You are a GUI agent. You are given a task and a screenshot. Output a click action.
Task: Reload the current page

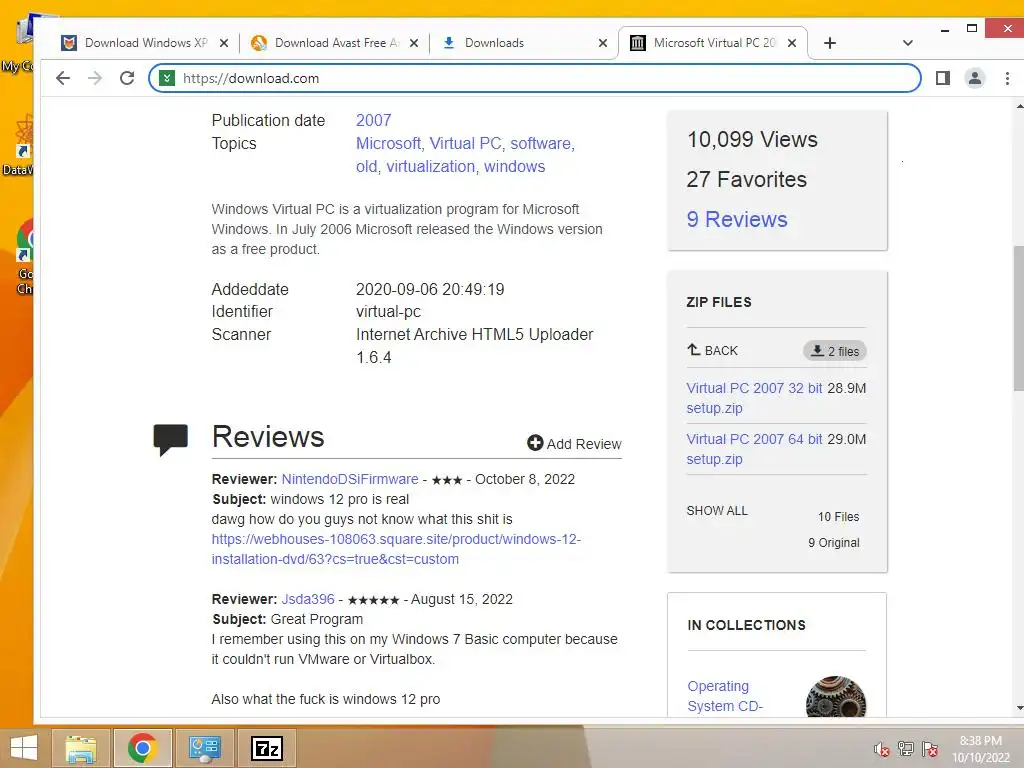coord(127,78)
